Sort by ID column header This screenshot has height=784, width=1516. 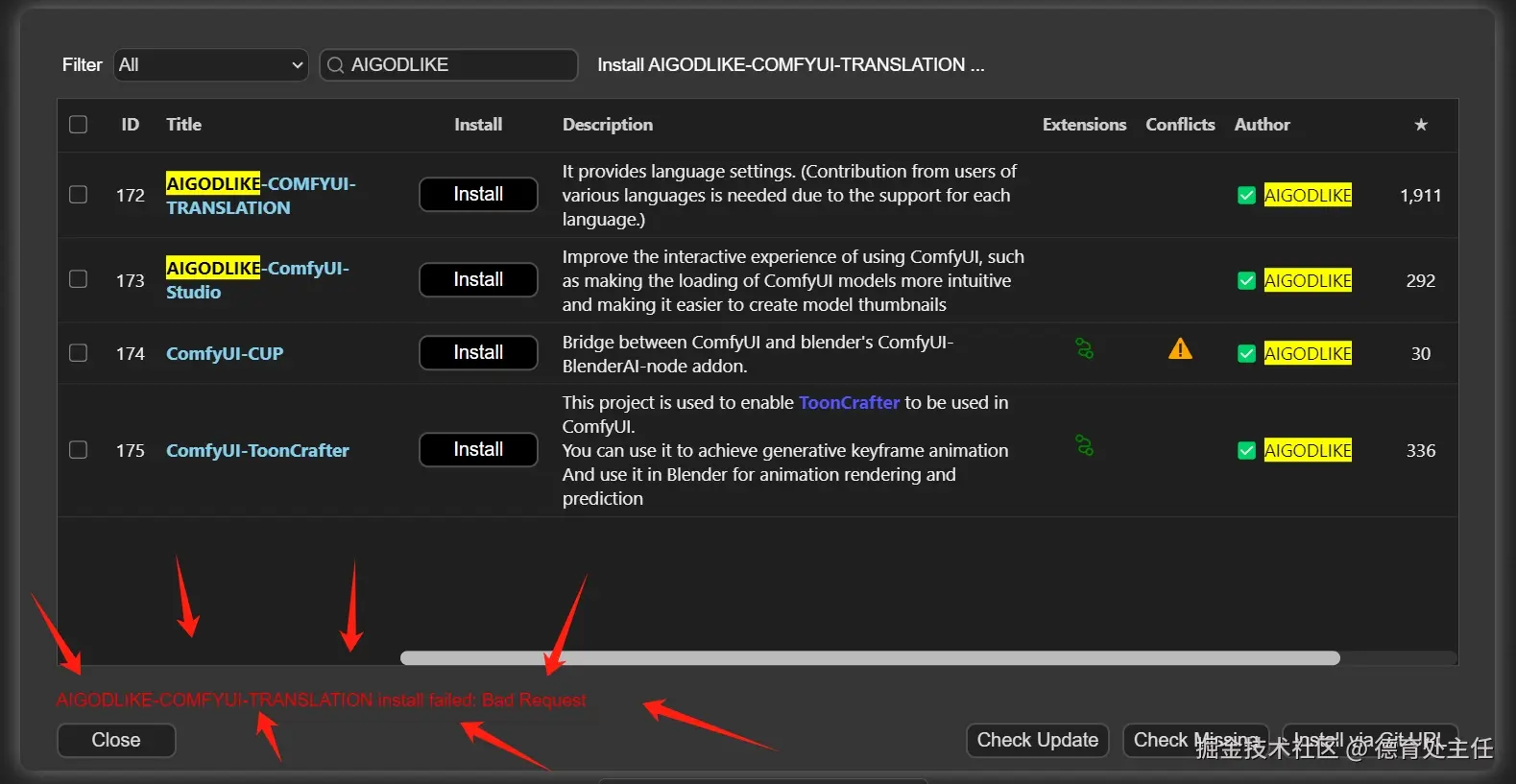pos(131,125)
